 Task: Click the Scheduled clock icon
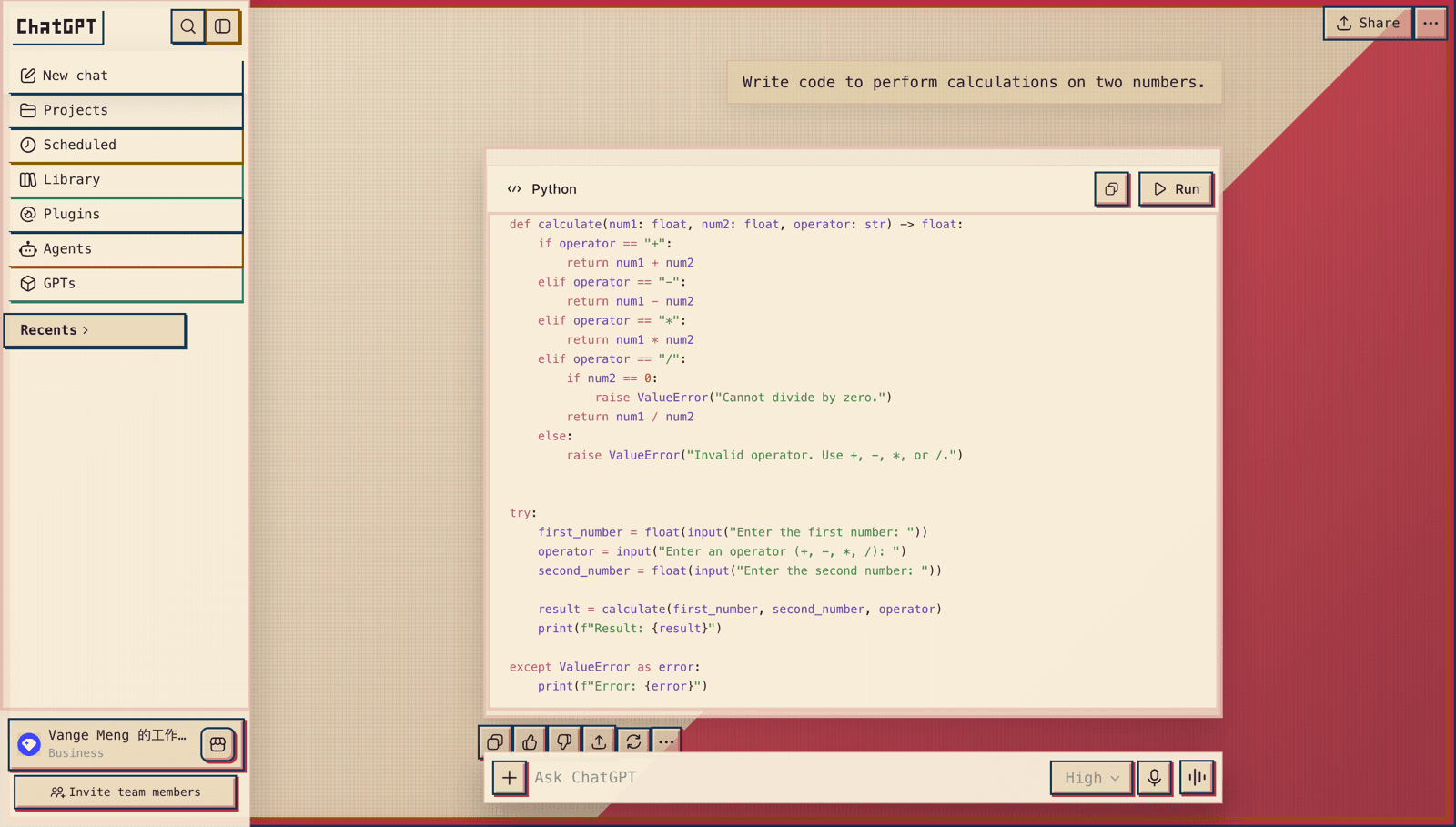(28, 145)
